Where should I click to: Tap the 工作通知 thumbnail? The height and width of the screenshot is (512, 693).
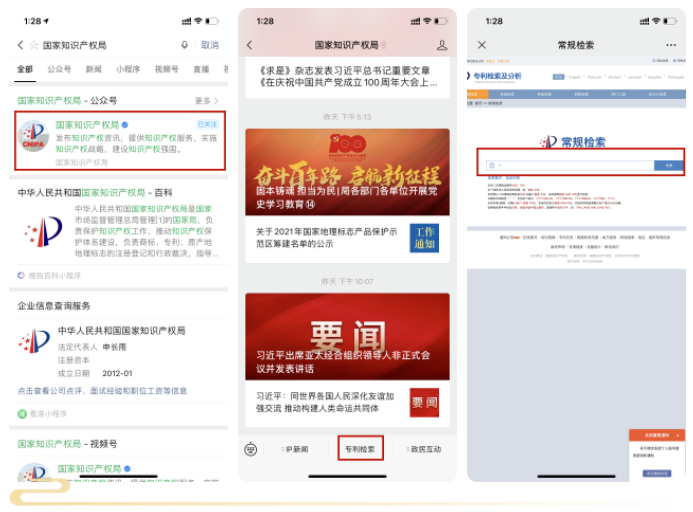coord(424,238)
